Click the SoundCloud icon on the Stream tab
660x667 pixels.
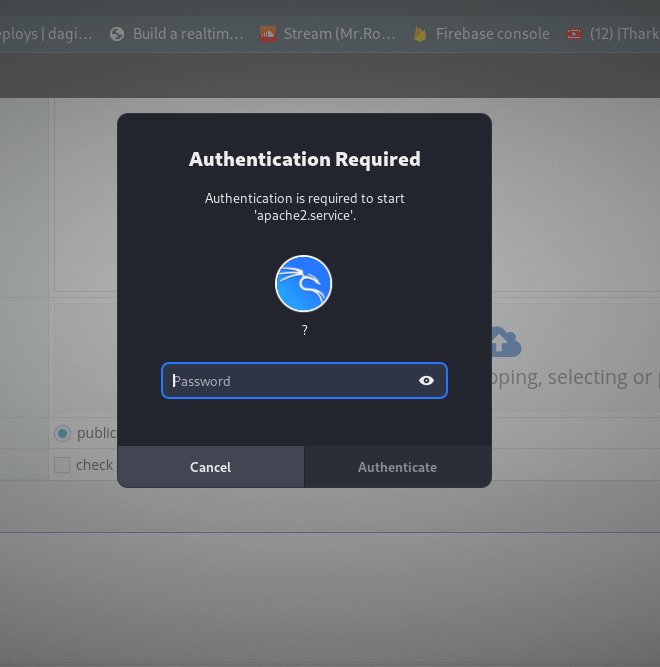point(267,34)
